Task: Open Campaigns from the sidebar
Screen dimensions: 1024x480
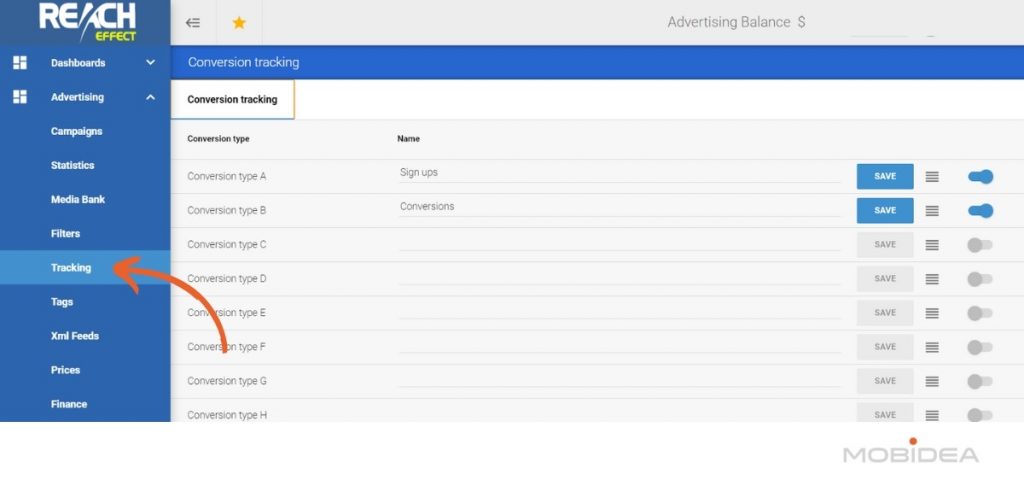Action: tap(76, 131)
